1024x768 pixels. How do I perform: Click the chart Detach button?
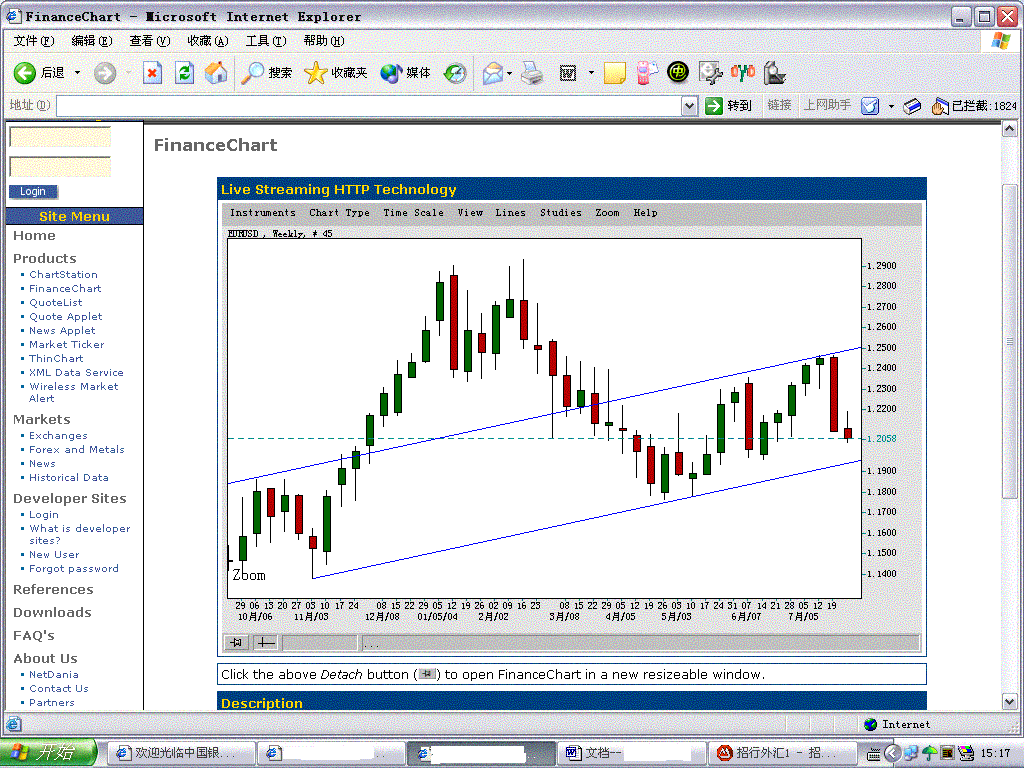[236, 643]
